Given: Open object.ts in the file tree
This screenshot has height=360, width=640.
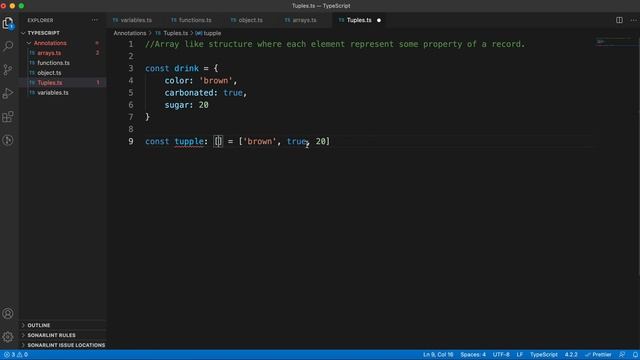Looking at the screenshot, I should click(x=49, y=73).
